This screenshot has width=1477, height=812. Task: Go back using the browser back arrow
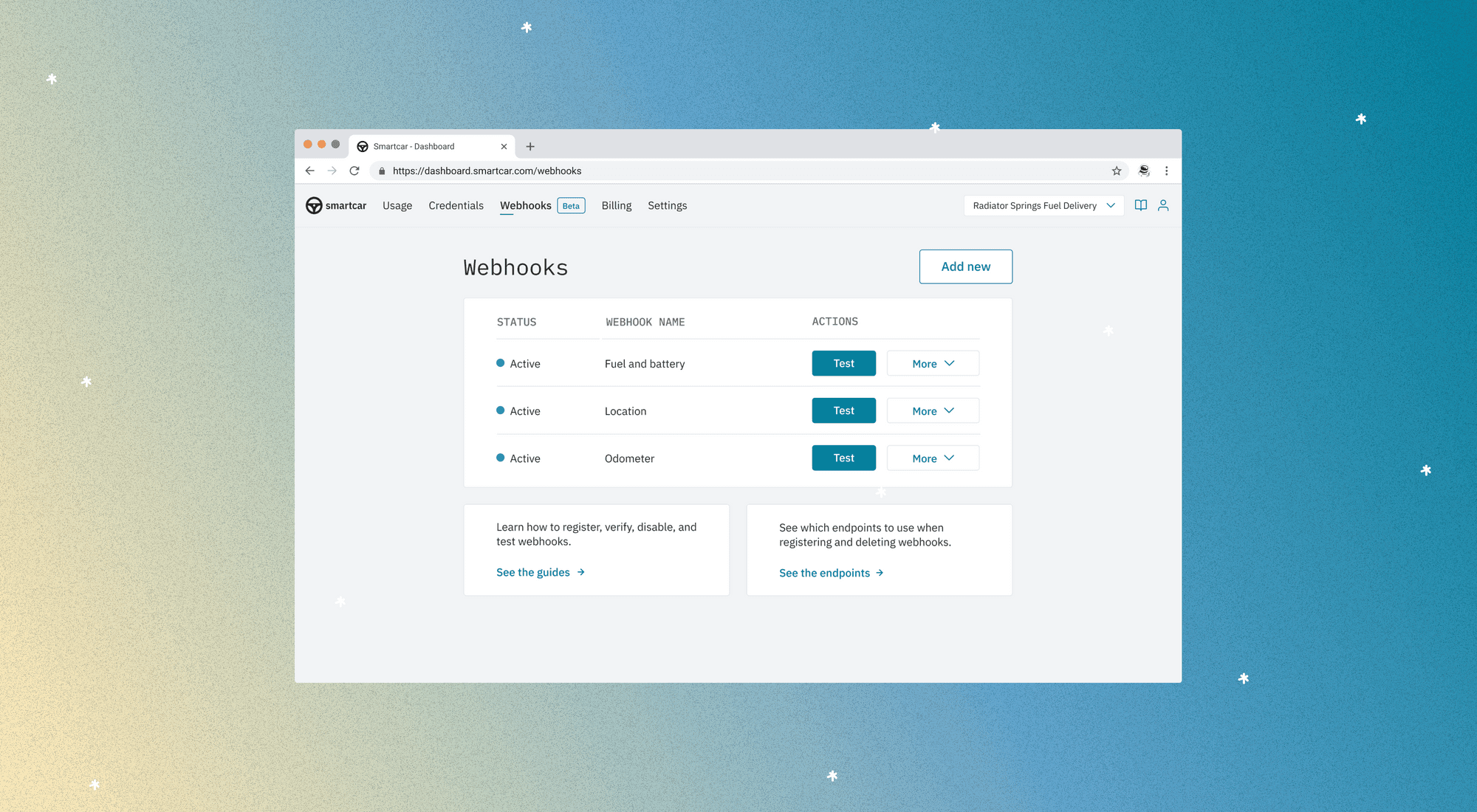pos(309,171)
